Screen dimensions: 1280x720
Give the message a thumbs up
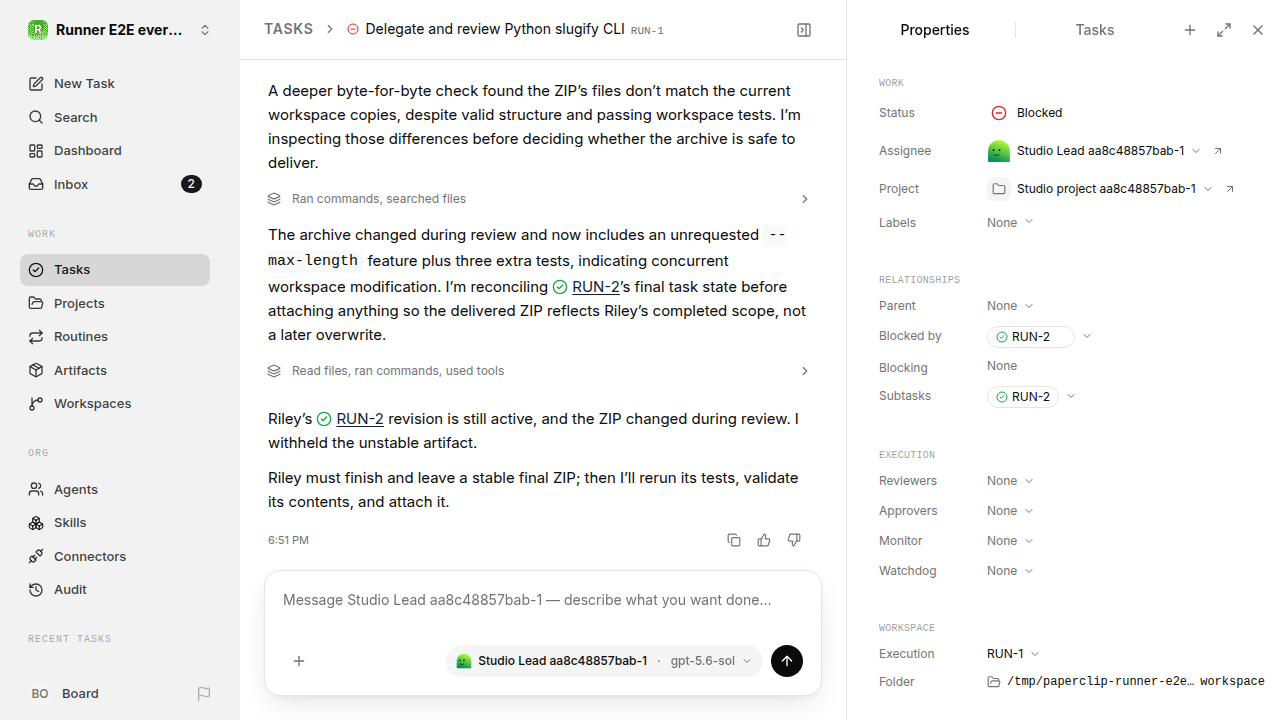pyautogui.click(x=764, y=540)
